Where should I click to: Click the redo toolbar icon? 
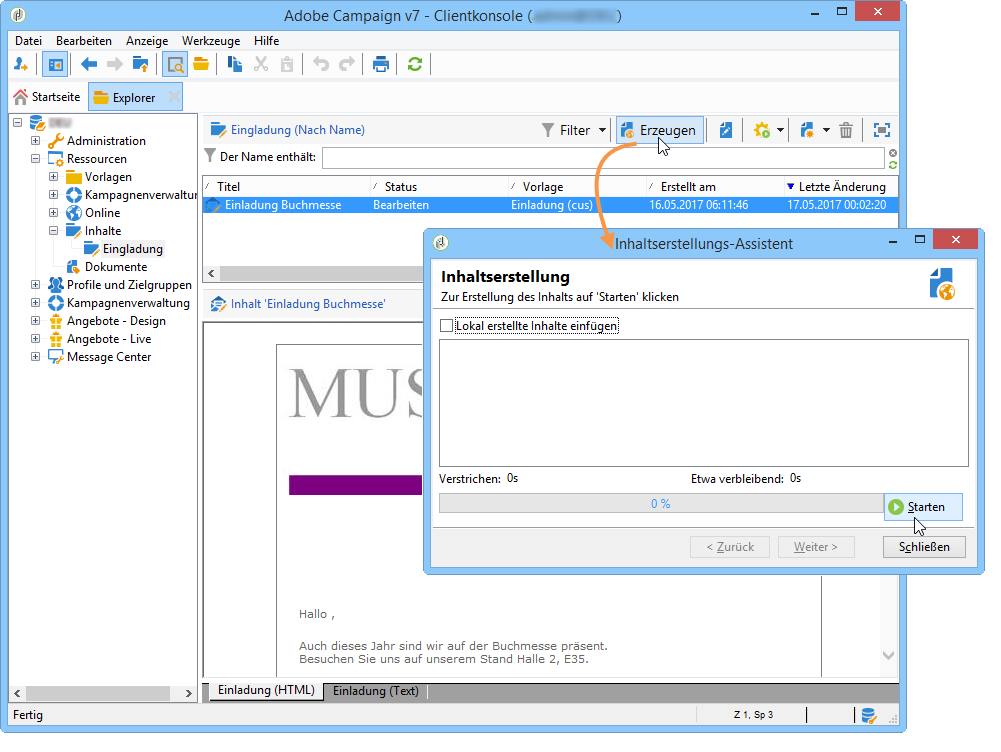tap(347, 64)
